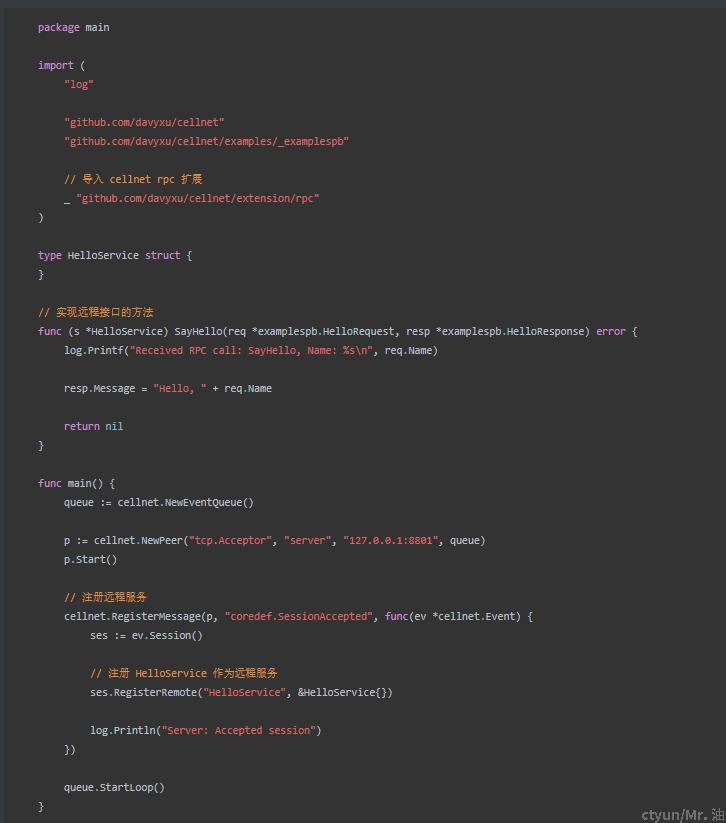Click the "return nil" statement
This screenshot has width=726, height=823.
[93, 426]
